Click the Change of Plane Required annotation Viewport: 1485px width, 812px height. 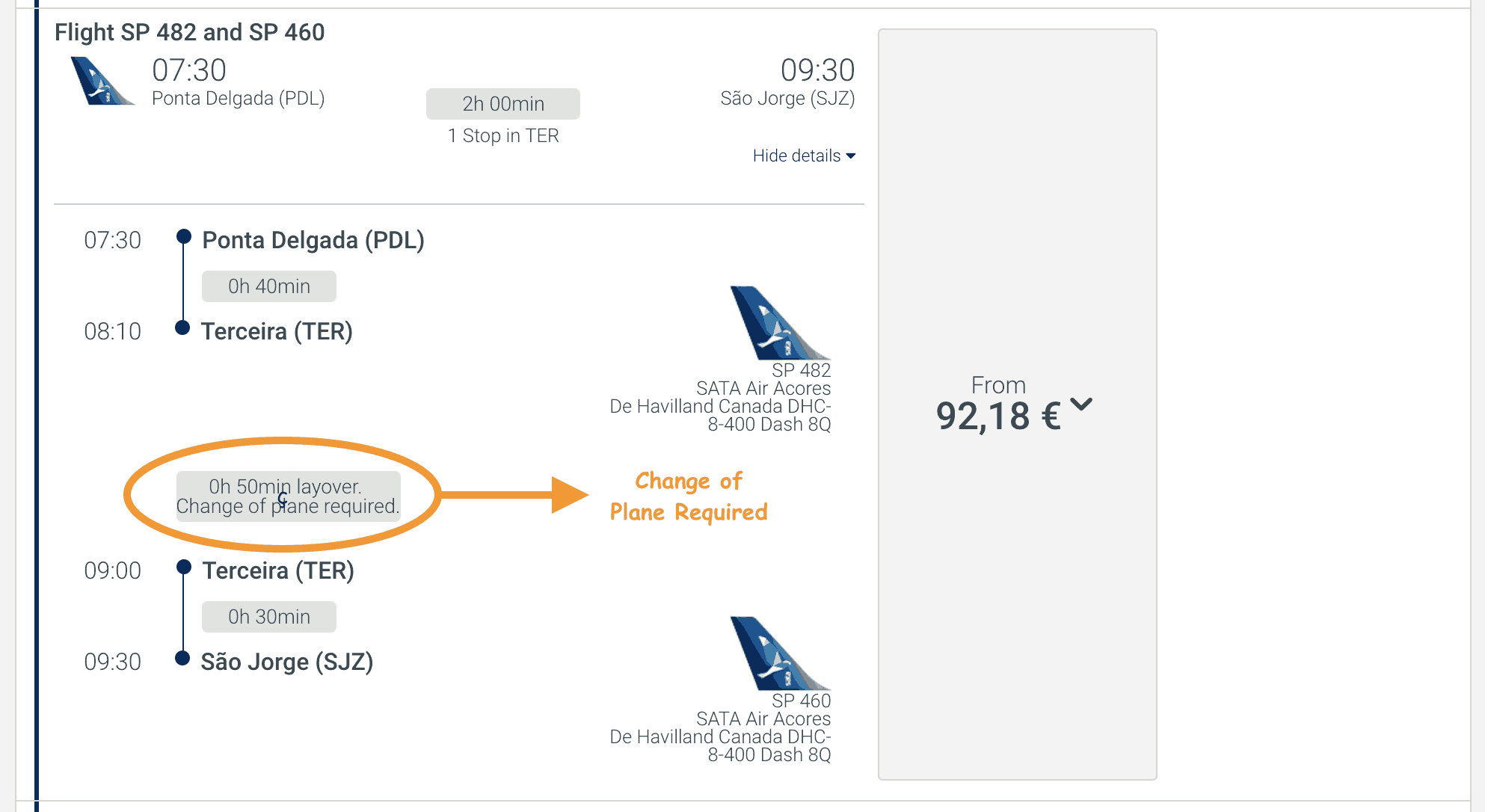click(689, 496)
